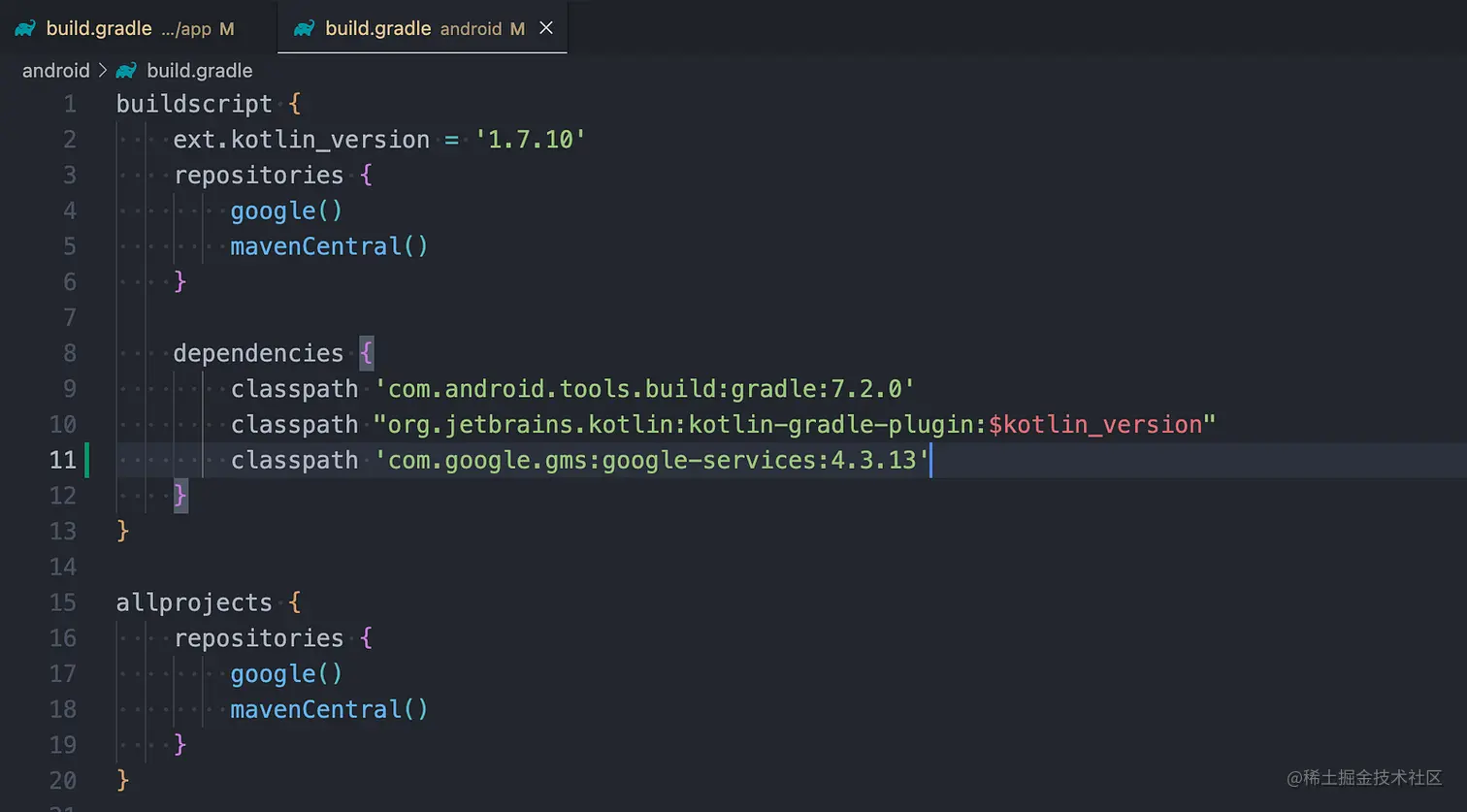Viewport: 1467px width, 812px height.
Task: Click mavenCentral() on line 5
Action: pos(330,246)
